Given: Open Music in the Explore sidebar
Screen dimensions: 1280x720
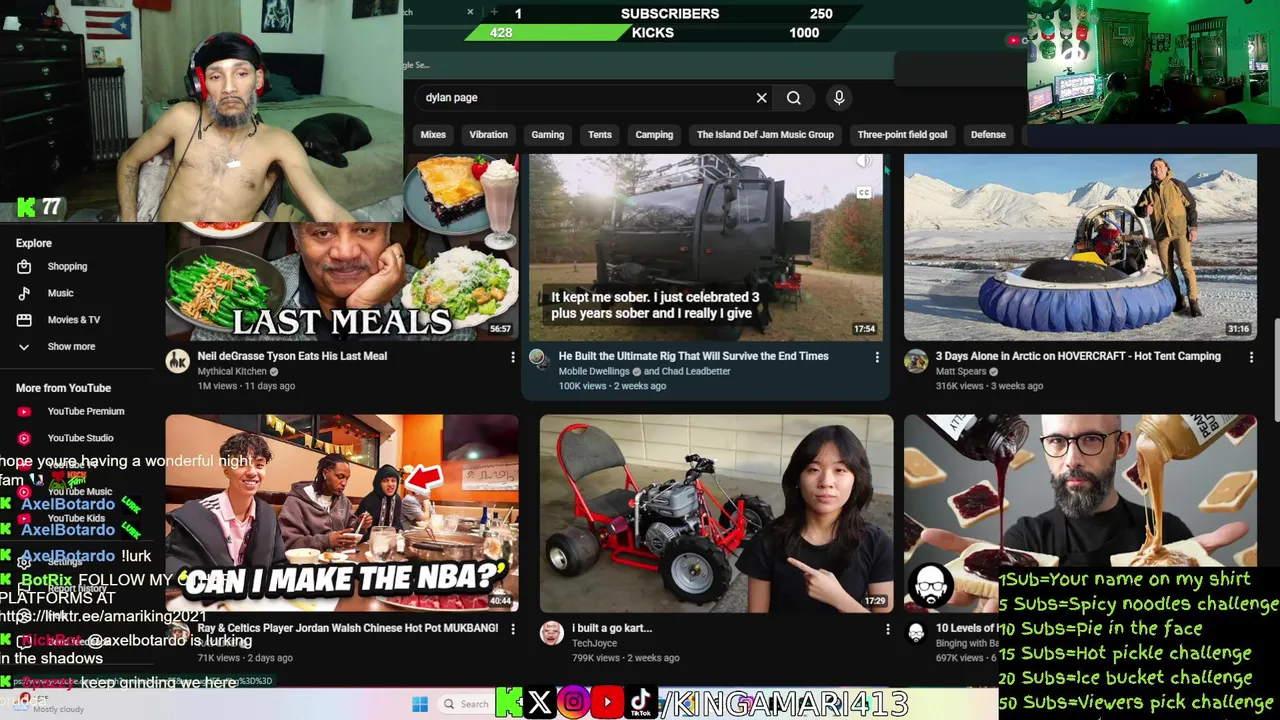Looking at the screenshot, I should coord(60,293).
